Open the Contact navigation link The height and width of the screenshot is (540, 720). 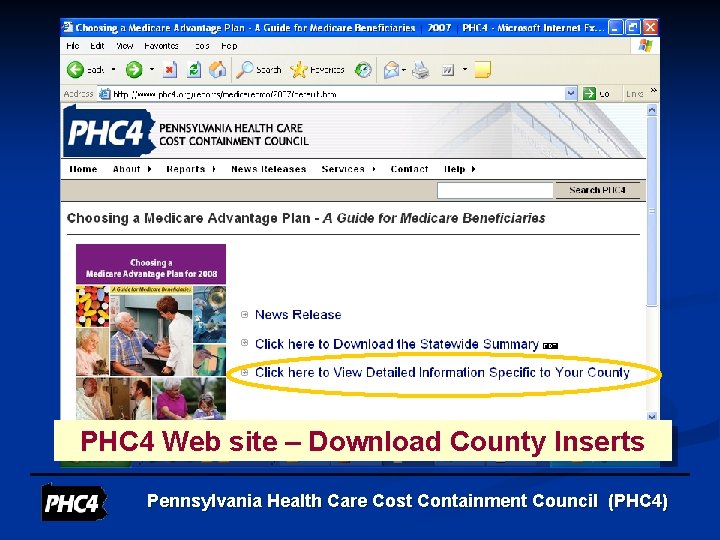pos(409,169)
